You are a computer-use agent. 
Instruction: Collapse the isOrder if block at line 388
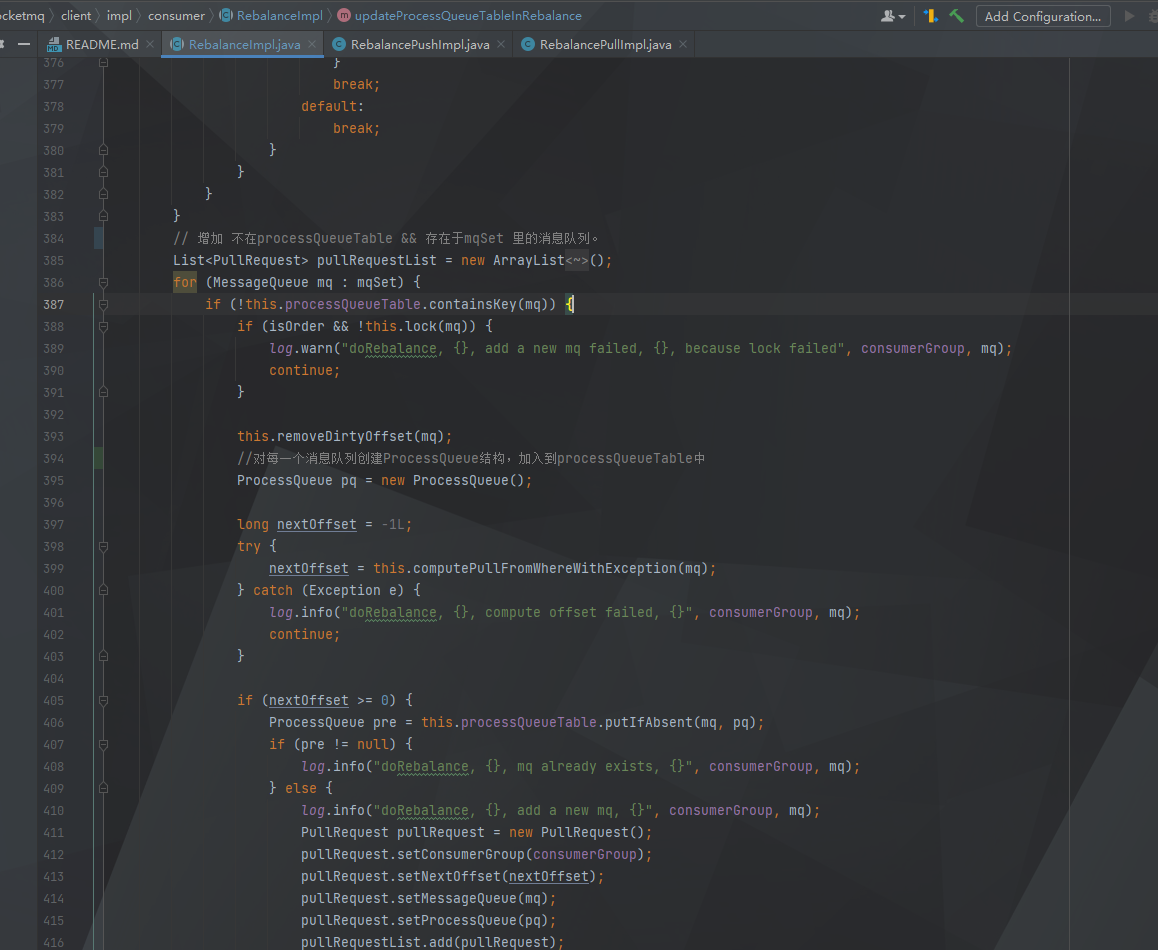[103, 326]
